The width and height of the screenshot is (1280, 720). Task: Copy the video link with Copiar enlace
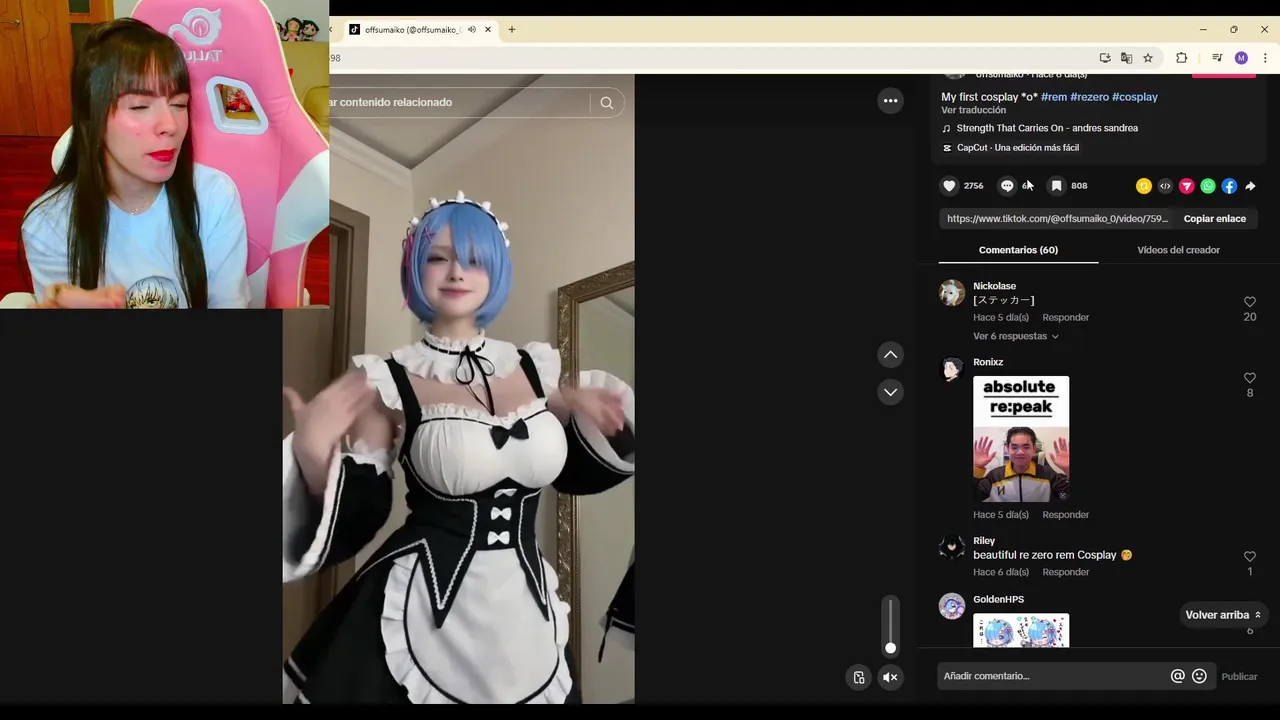[x=1215, y=218]
